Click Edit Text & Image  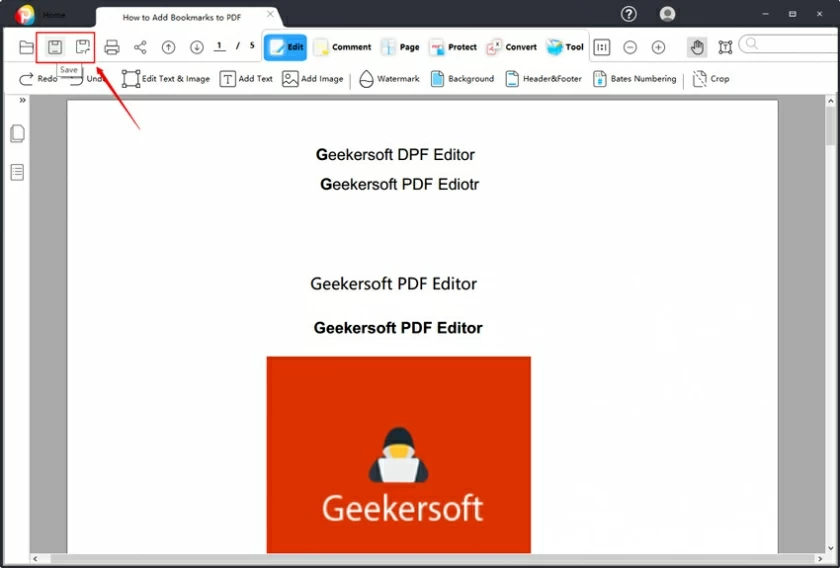(166, 79)
